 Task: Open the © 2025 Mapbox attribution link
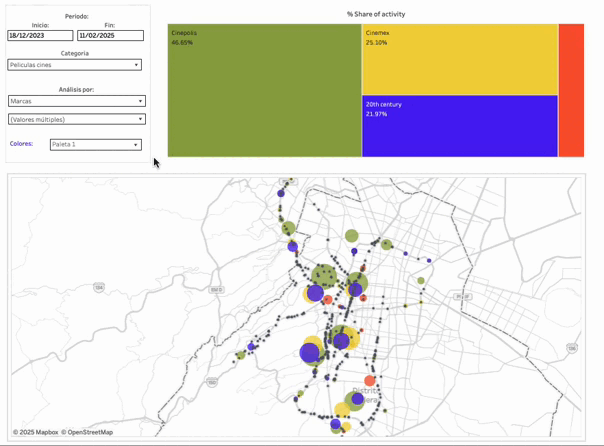tap(35, 432)
